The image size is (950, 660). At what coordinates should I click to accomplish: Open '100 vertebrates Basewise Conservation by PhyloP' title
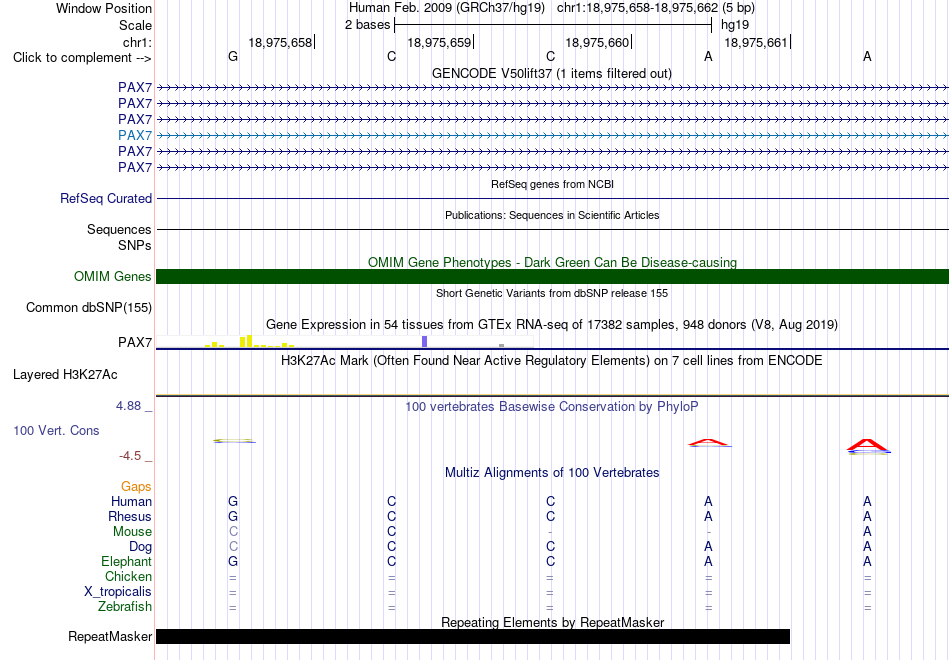pyautogui.click(x=552, y=407)
